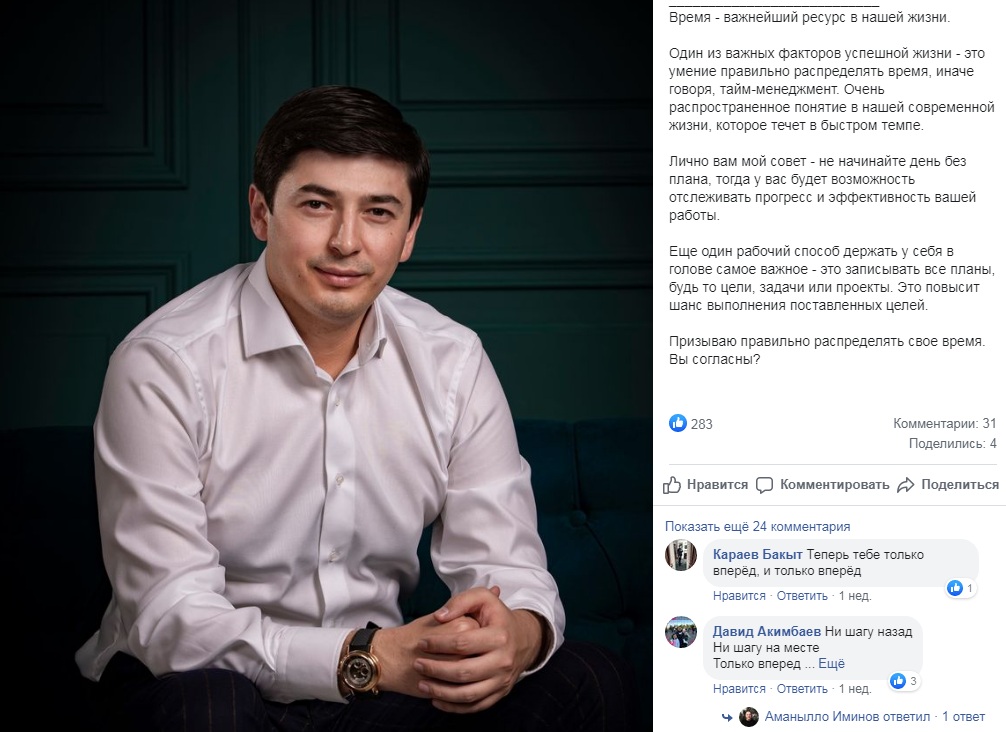Open the blue like reaction icon beside 283
Viewport: 1006px width, 732px height.
pos(678,423)
